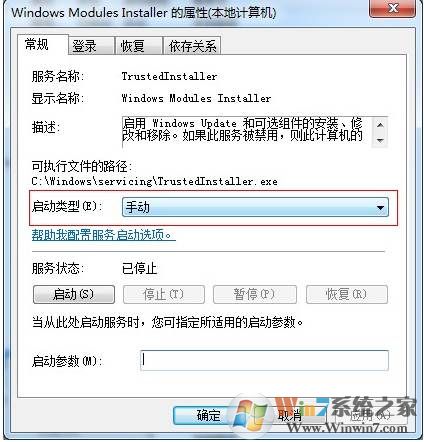Click into the 启动参数 input field
Viewport: 424px width, 442px height.
pos(264,360)
